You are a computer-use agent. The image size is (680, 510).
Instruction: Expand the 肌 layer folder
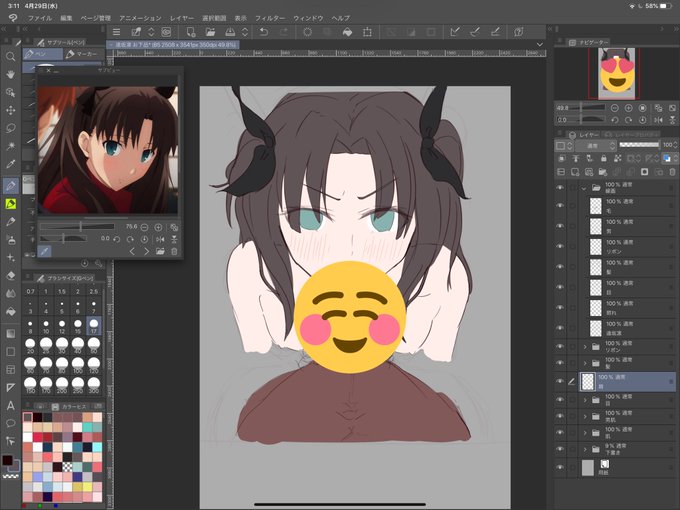pyautogui.click(x=585, y=433)
